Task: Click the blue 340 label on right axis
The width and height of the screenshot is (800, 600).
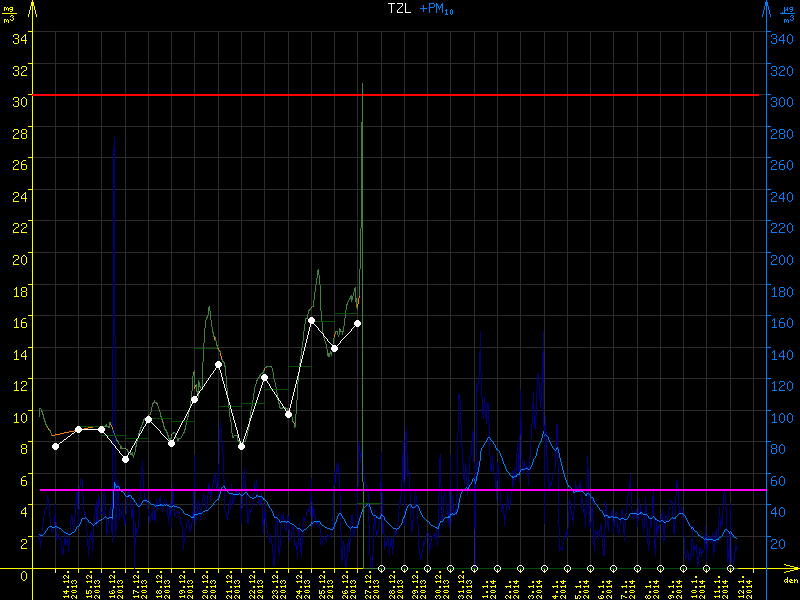Action: 781,38
